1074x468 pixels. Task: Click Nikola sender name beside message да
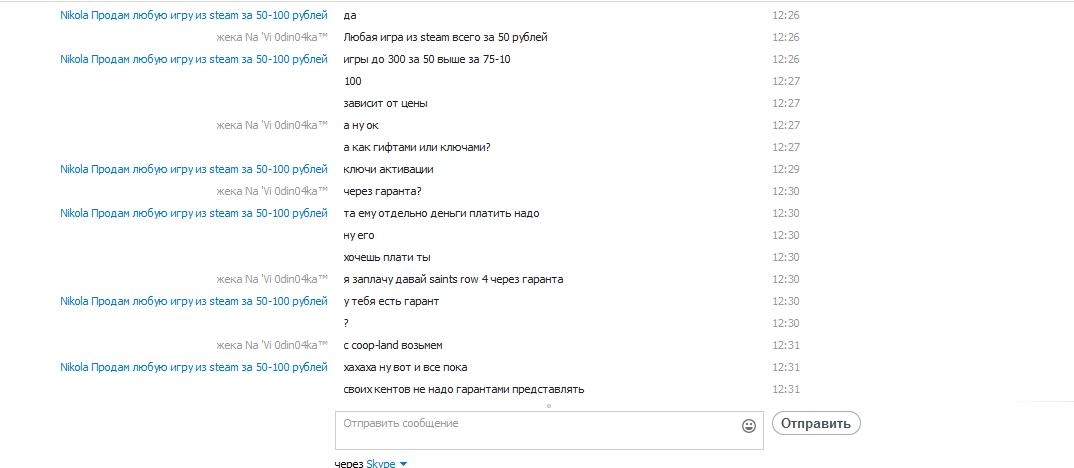pos(194,15)
